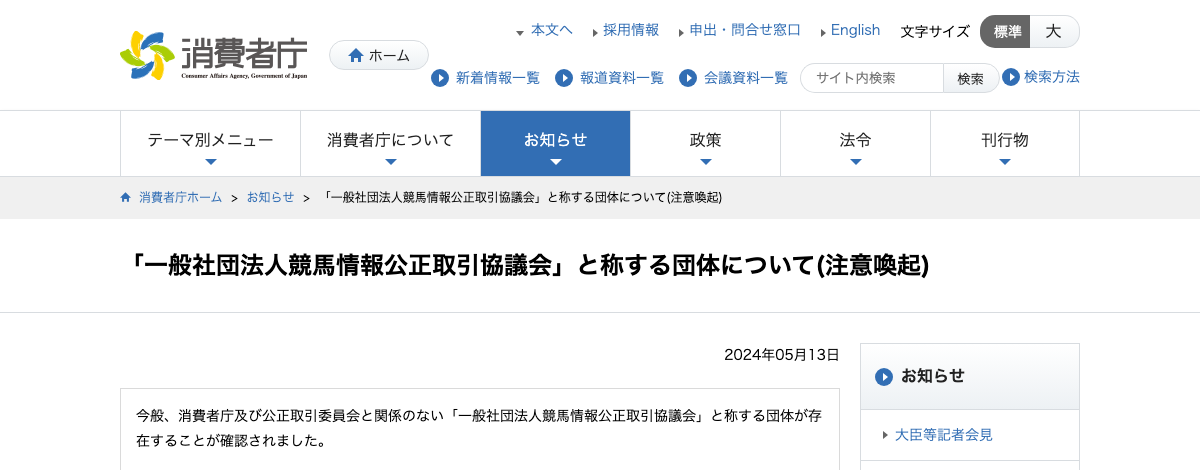Click the notice paragraph starting 今般、消費者庁及び

tap(480, 427)
